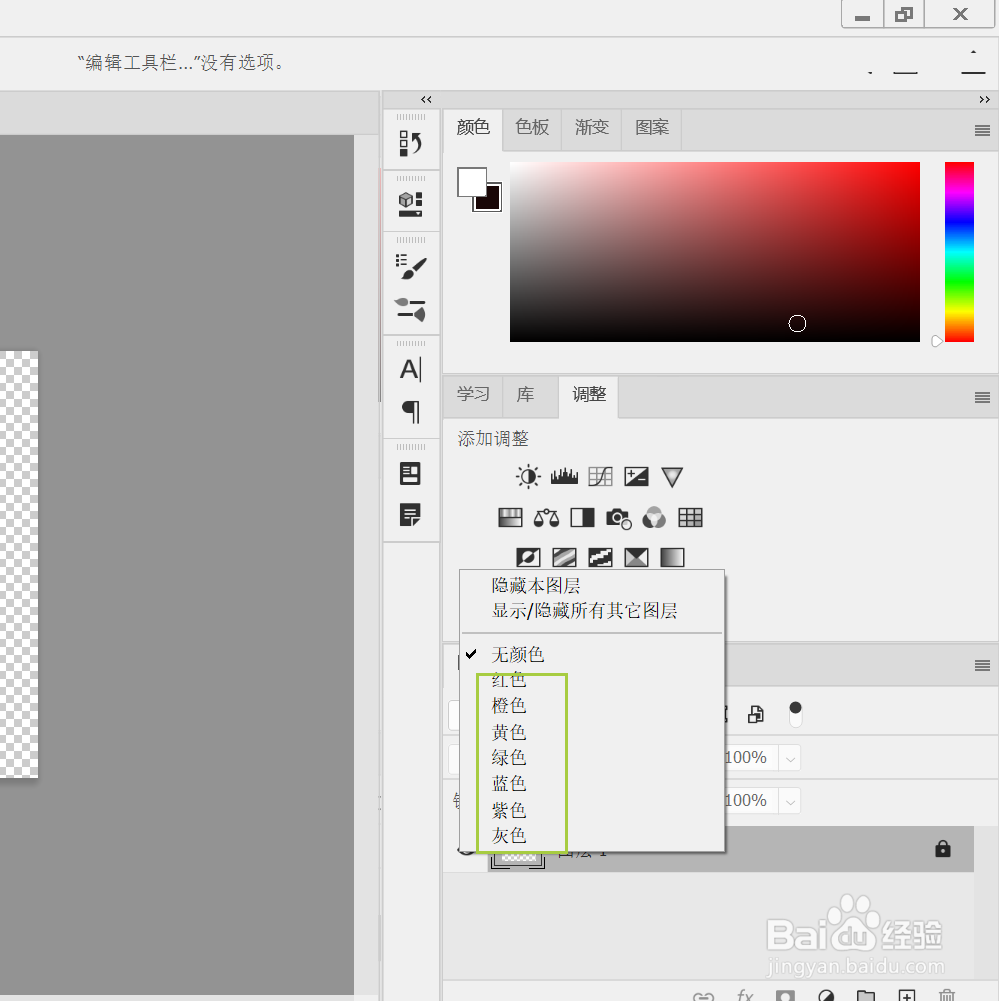Screen dimensions: 999x1001
Task: Select 红色 layer color
Action: 592,680
